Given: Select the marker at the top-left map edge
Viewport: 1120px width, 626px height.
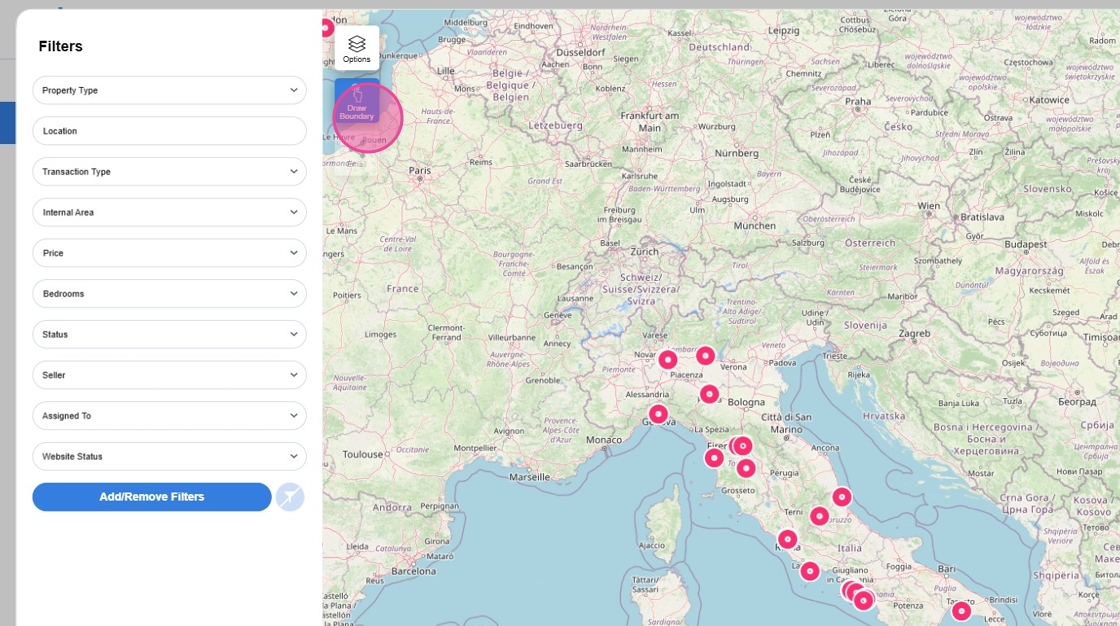Looking at the screenshot, I should coord(327,28).
